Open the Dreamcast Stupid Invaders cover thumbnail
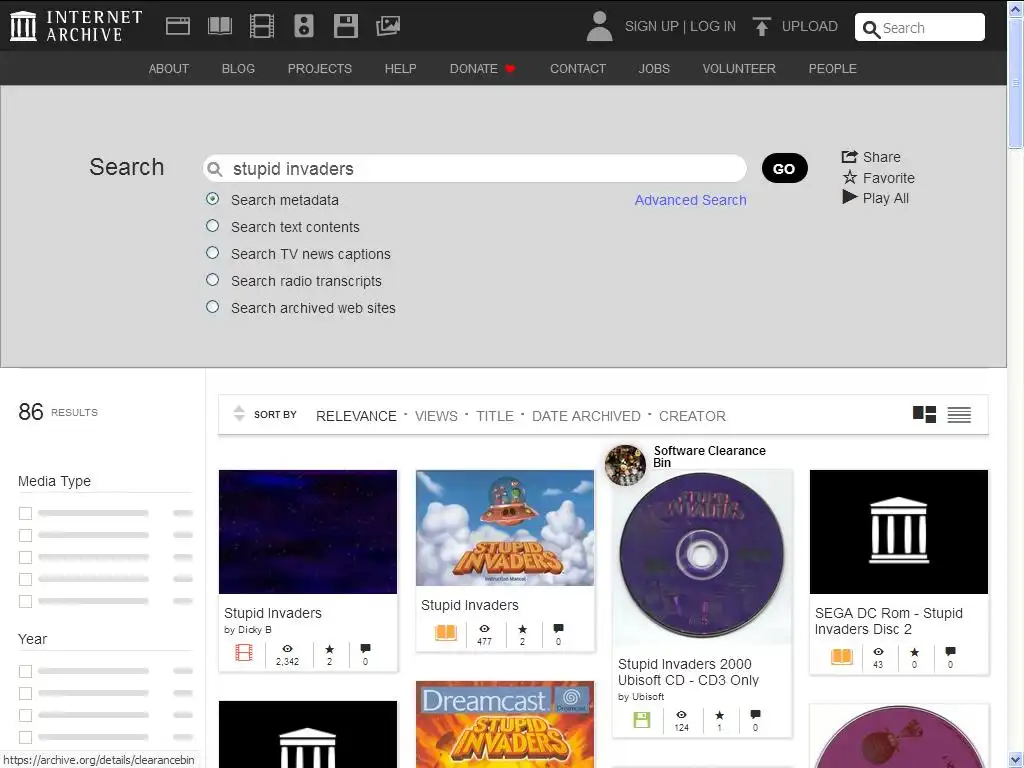The image size is (1024, 768). (505, 724)
